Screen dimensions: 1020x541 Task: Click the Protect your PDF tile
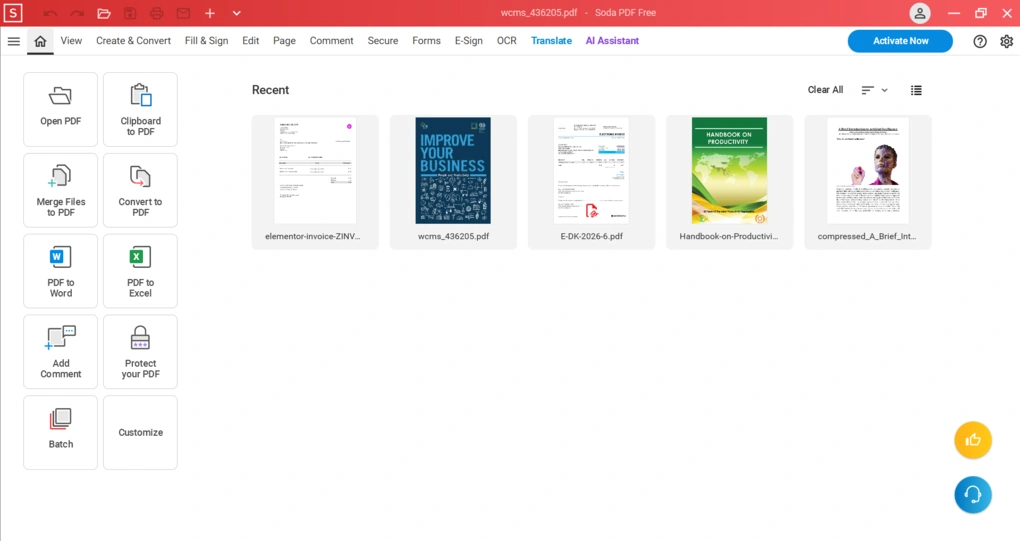tap(141, 352)
